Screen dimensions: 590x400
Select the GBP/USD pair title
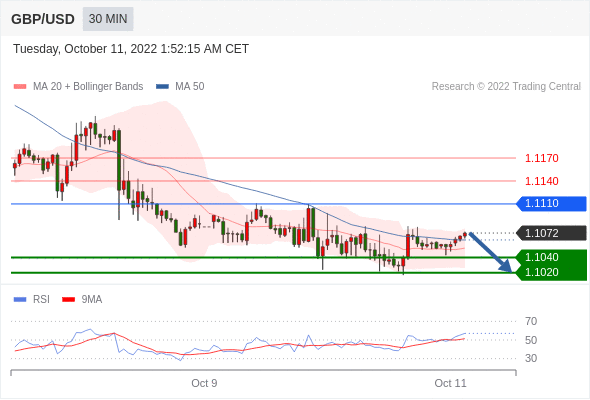tap(43, 19)
